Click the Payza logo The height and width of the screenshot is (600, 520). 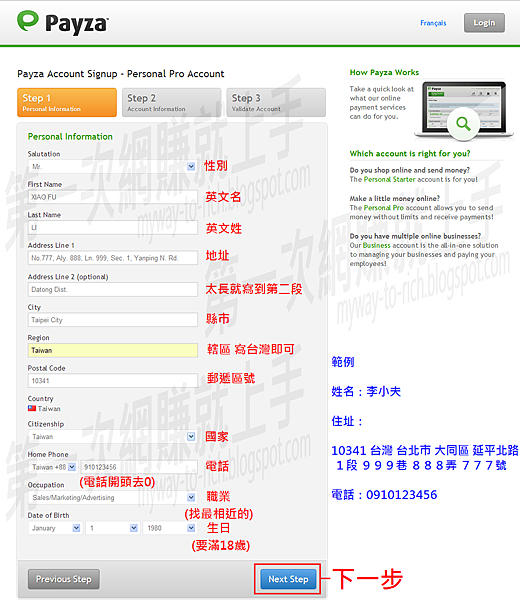pos(63,22)
